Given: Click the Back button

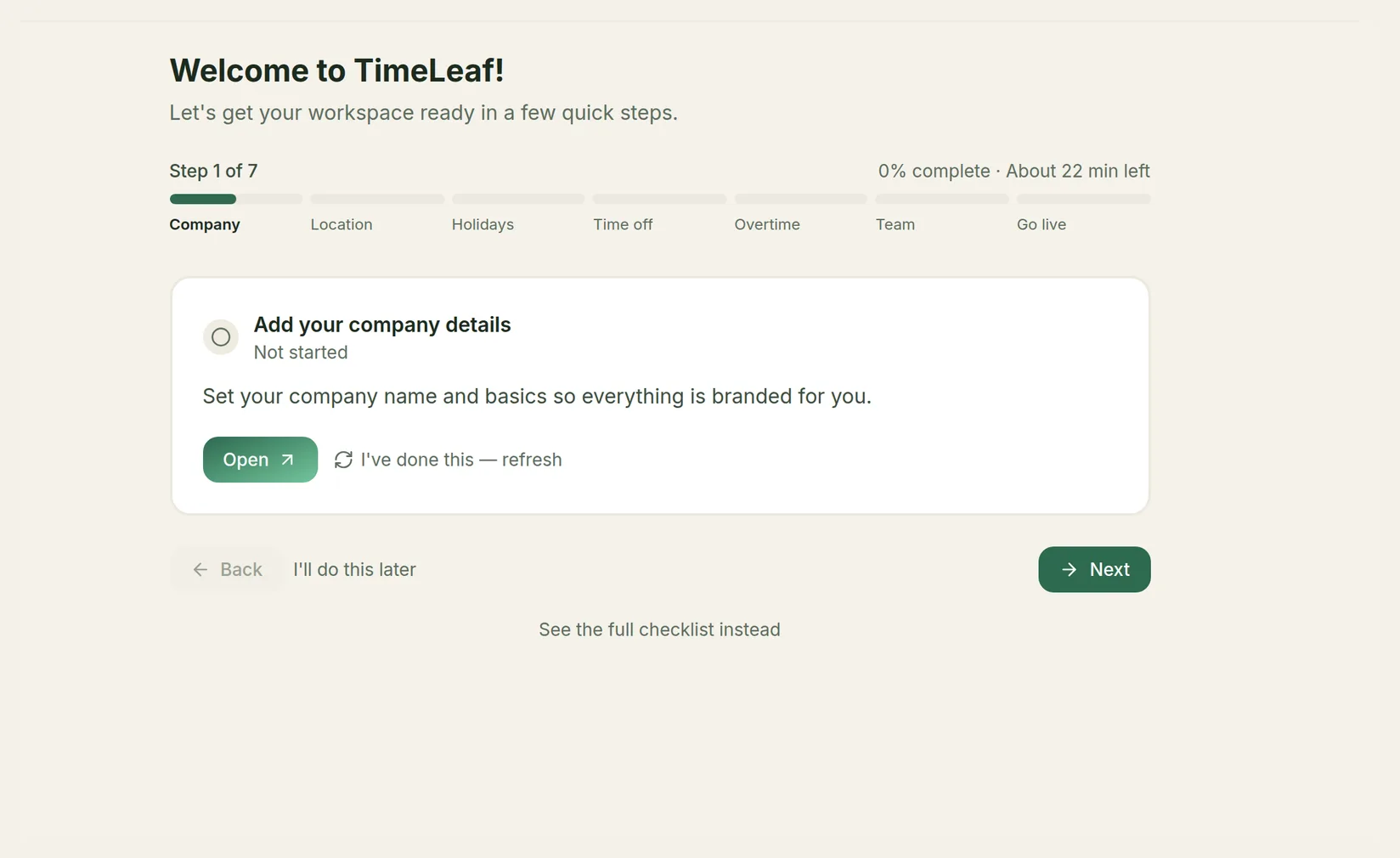Looking at the screenshot, I should click(x=227, y=569).
